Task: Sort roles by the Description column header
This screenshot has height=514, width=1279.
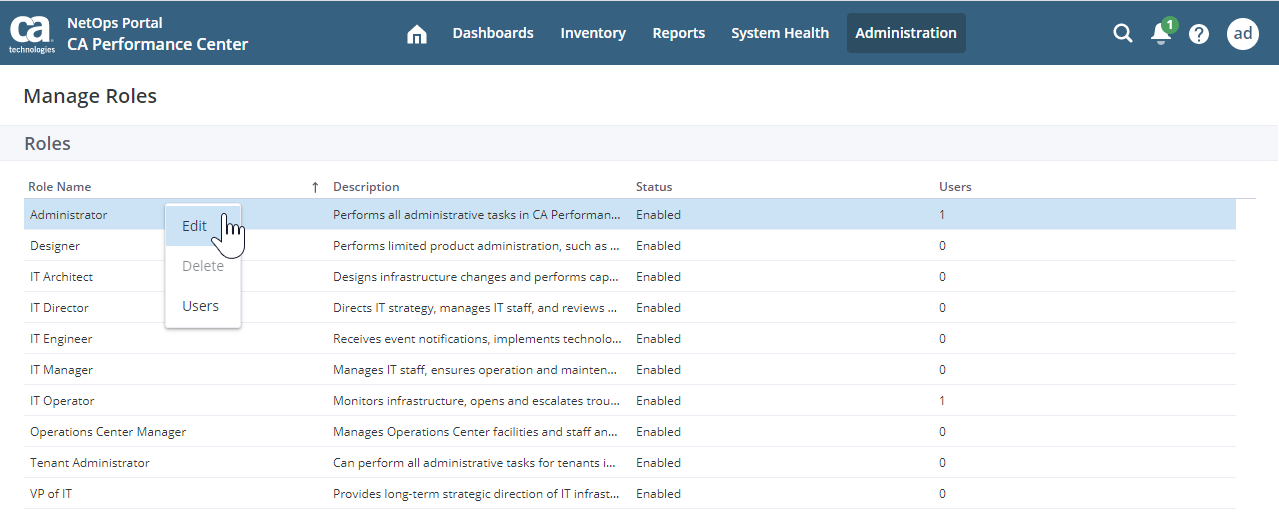Action: (366, 187)
